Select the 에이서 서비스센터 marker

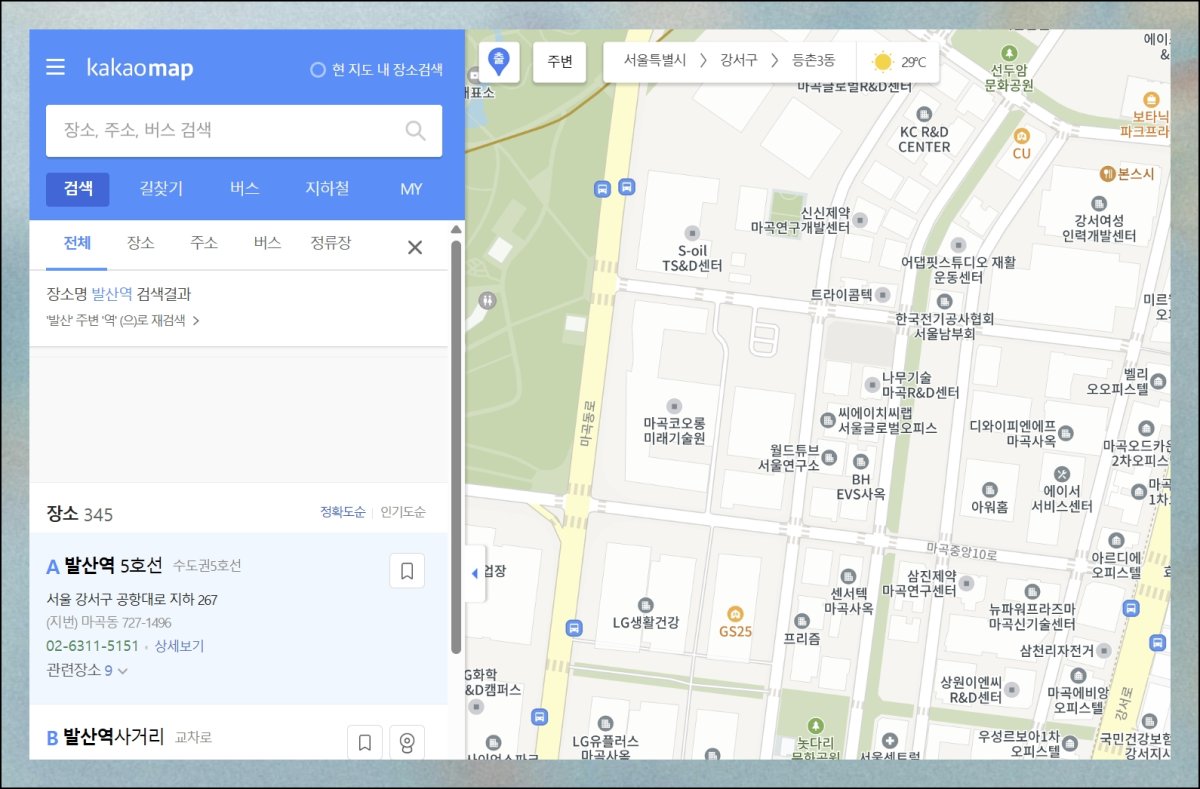pyautogui.click(x=1062, y=473)
